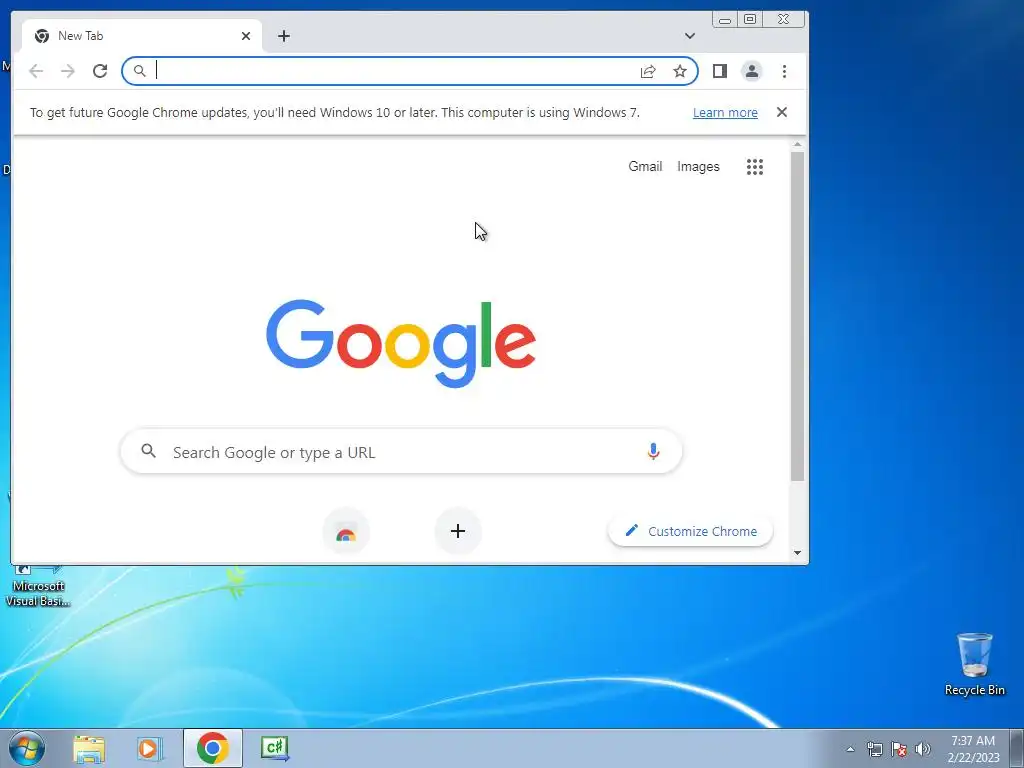Open the Chrome Web Store shortcut

click(346, 532)
